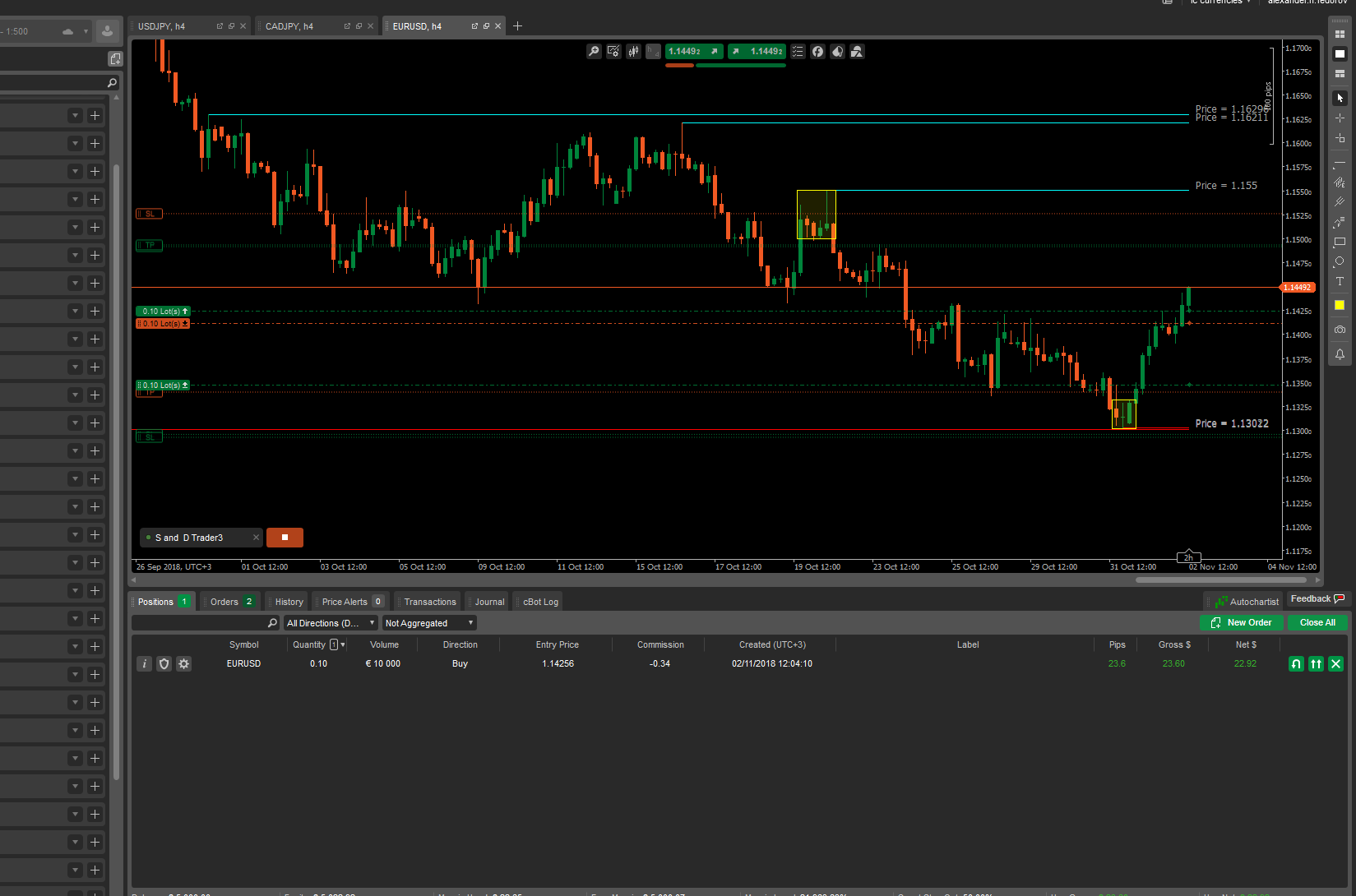Click the Entry Price column header
The height and width of the screenshot is (896, 1356).
click(x=557, y=644)
